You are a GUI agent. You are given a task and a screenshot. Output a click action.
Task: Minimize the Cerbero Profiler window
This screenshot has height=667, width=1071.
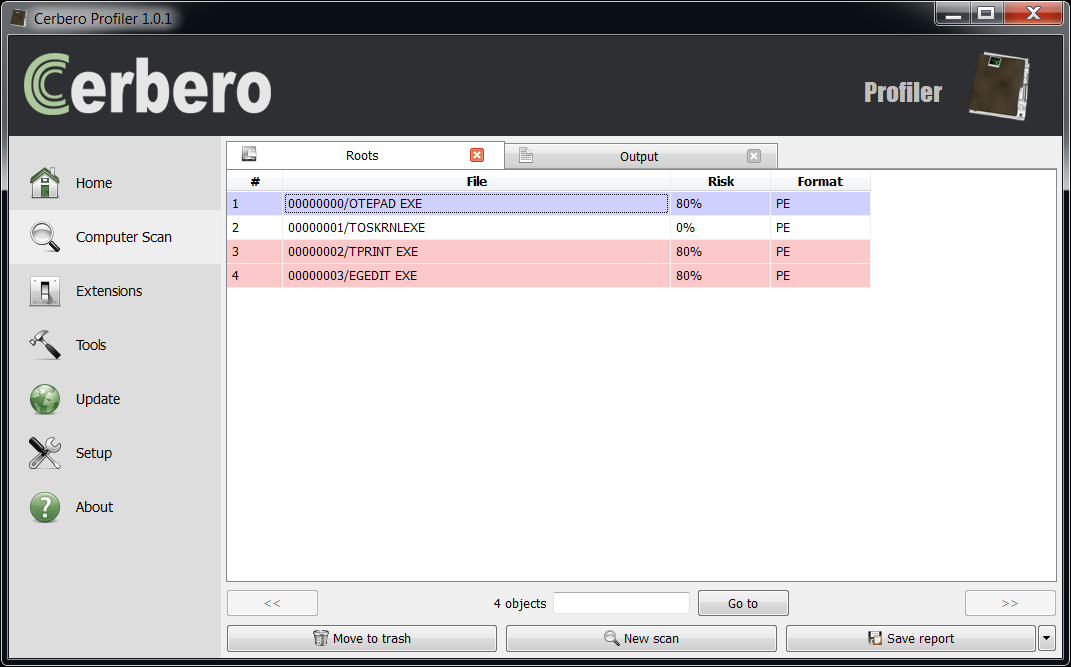952,13
